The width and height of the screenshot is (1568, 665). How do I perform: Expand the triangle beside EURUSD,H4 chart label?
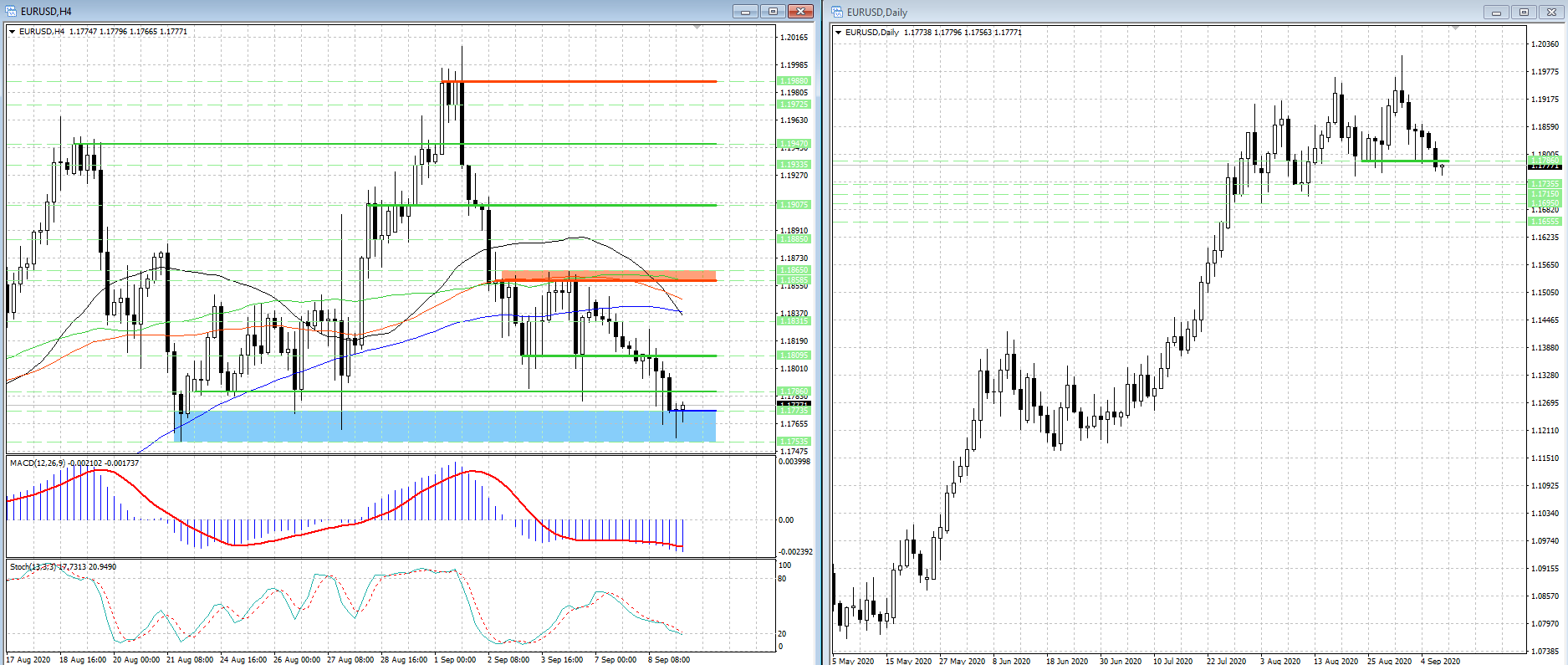pos(13,32)
